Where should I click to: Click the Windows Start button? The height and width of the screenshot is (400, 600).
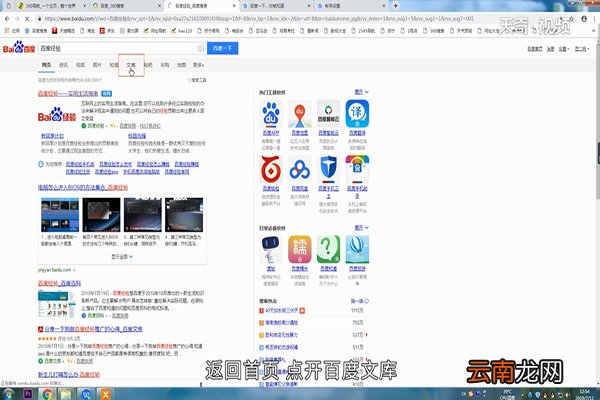(x=8, y=394)
